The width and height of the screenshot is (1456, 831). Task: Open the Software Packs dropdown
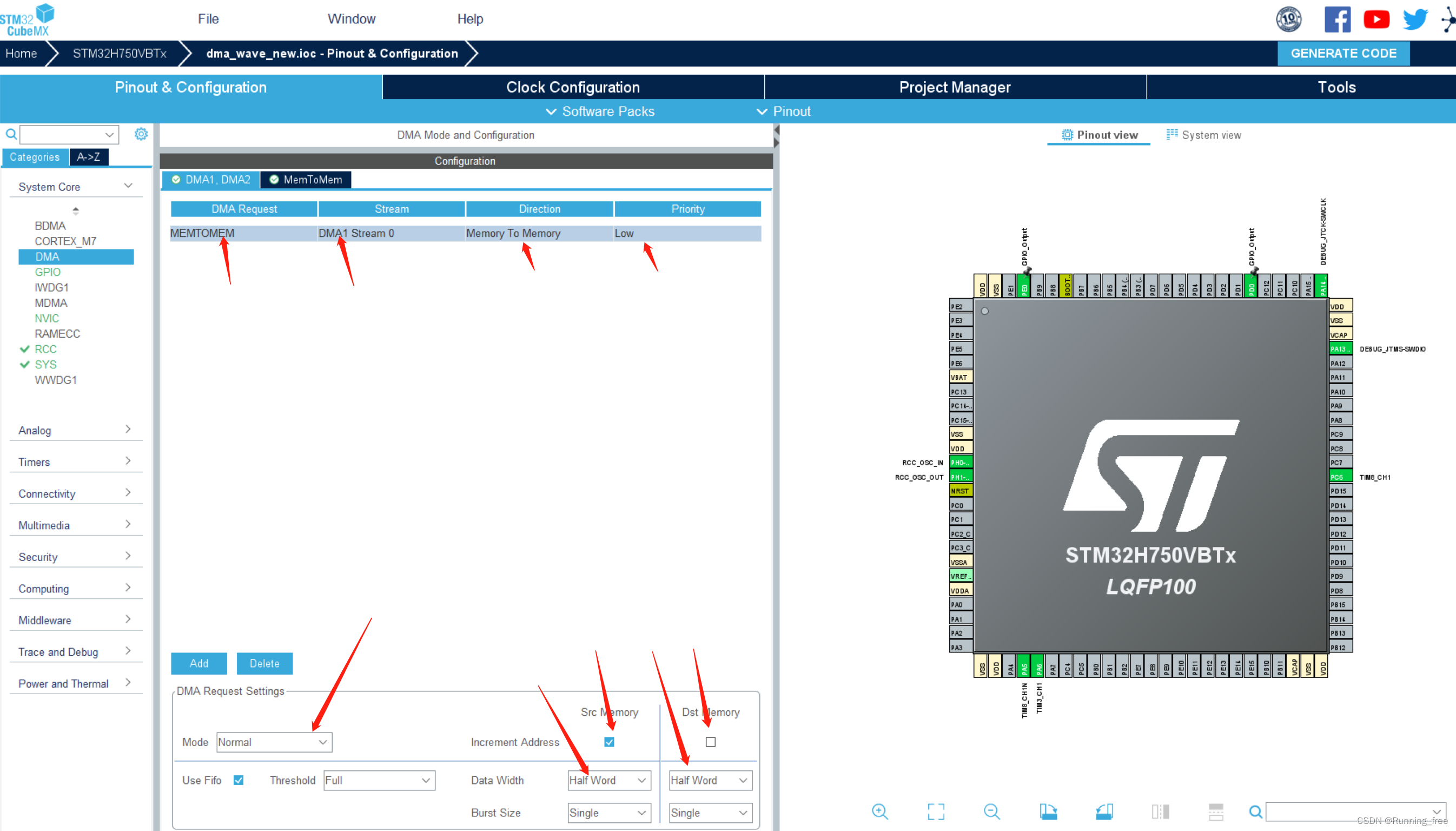pos(600,111)
